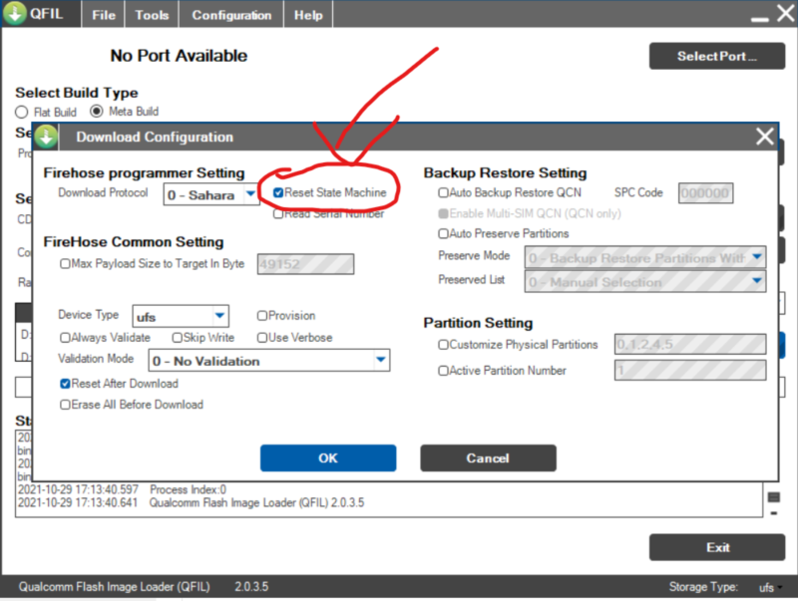Uncheck Reset After Download option
798x601 pixels.
tap(65, 384)
